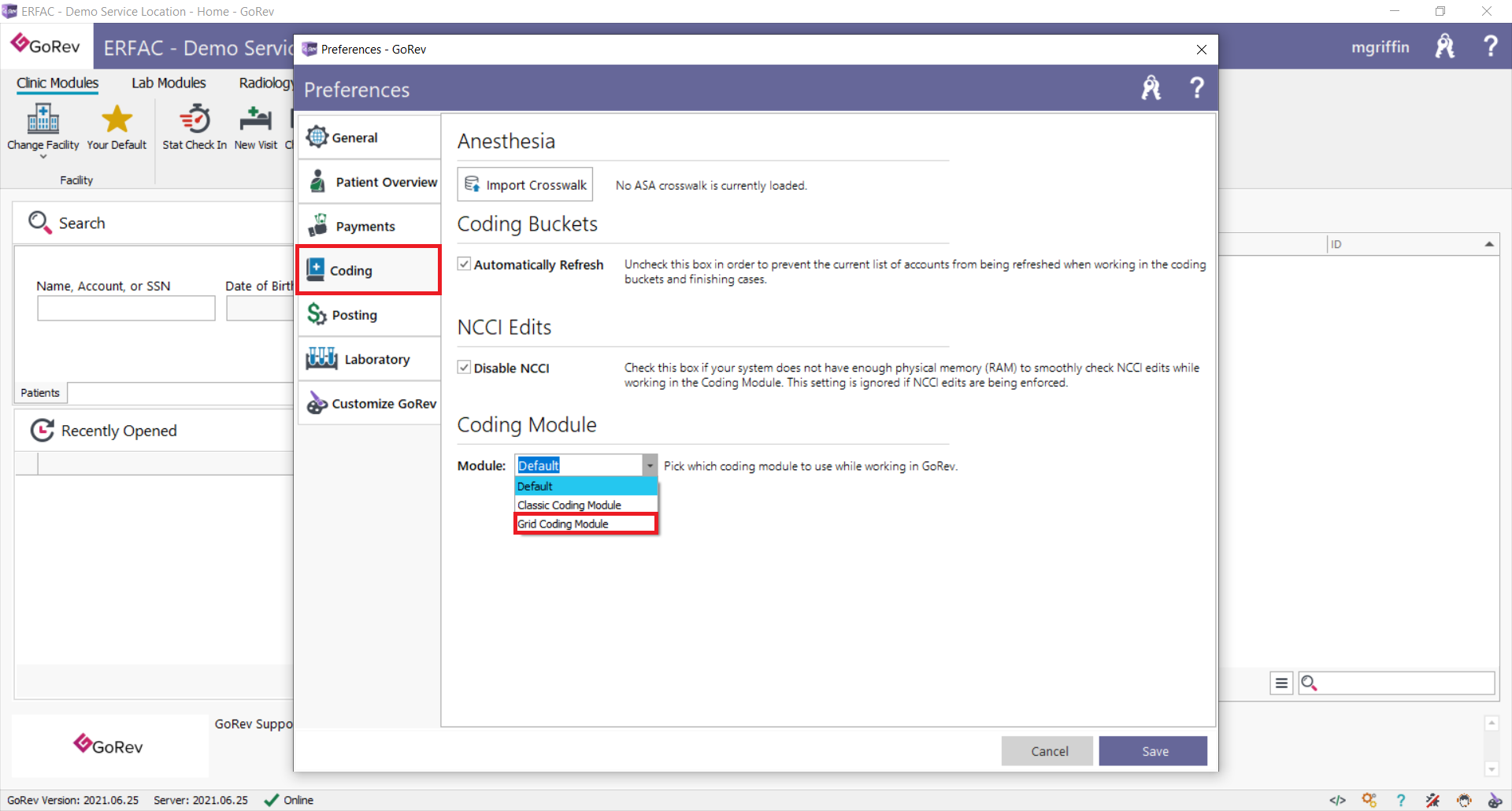Click the developer code icon in status bar
This screenshot has height=811, width=1512.
[x=1337, y=800]
